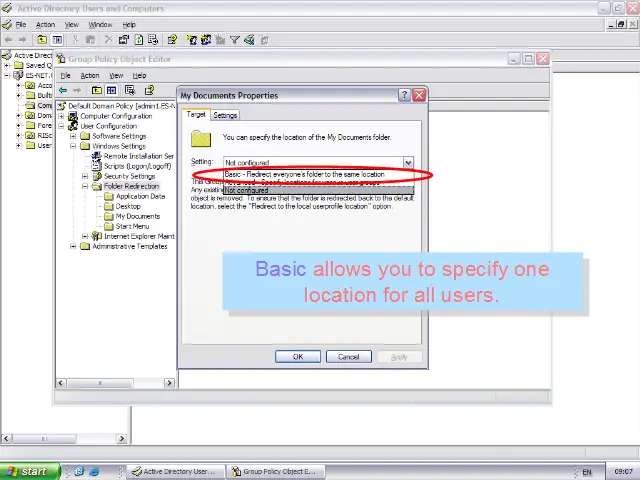Select the Security Settings node
The height and width of the screenshot is (480, 640).
pos(129,176)
